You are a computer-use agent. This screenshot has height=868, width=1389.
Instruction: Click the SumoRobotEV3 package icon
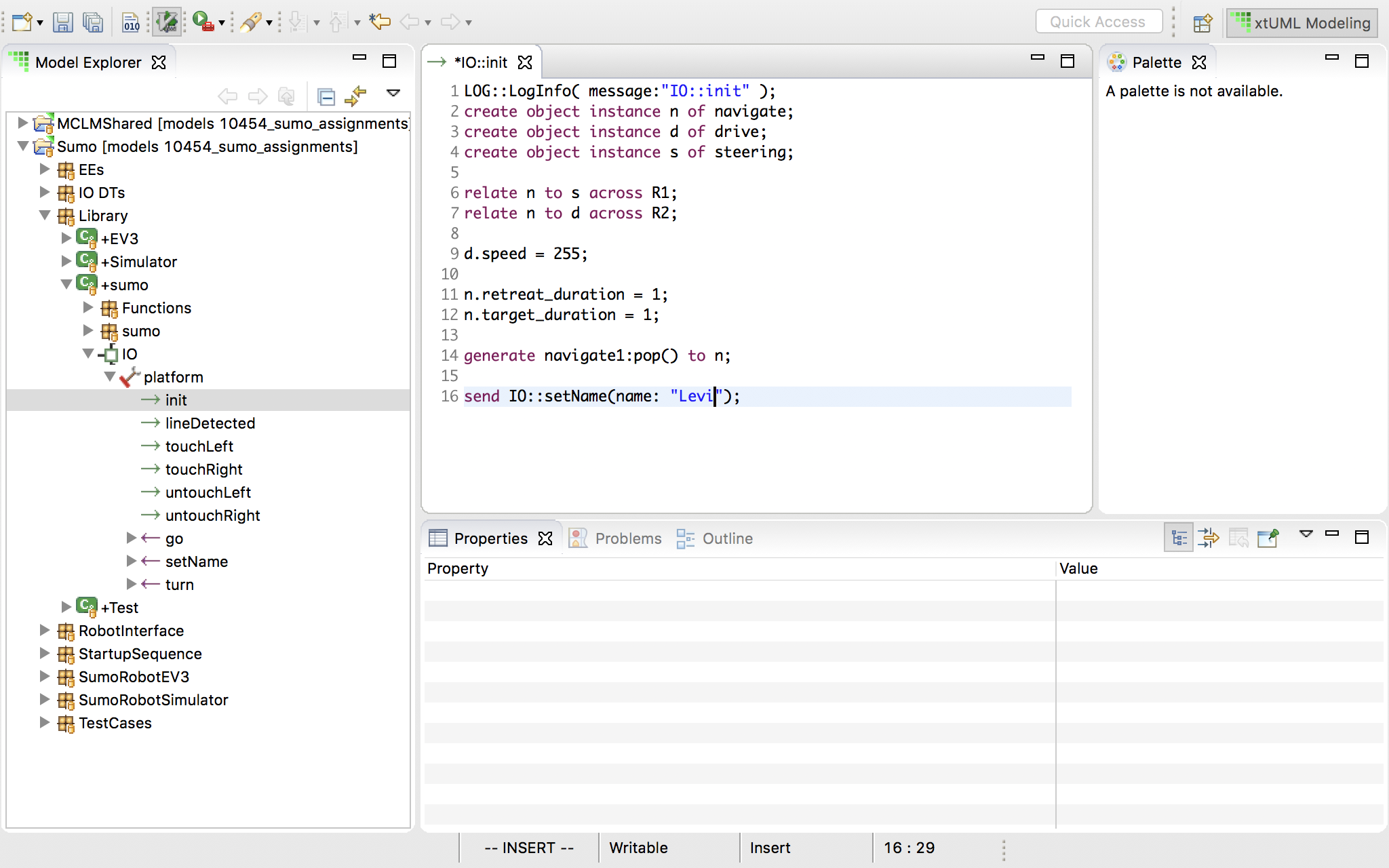pyautogui.click(x=66, y=677)
